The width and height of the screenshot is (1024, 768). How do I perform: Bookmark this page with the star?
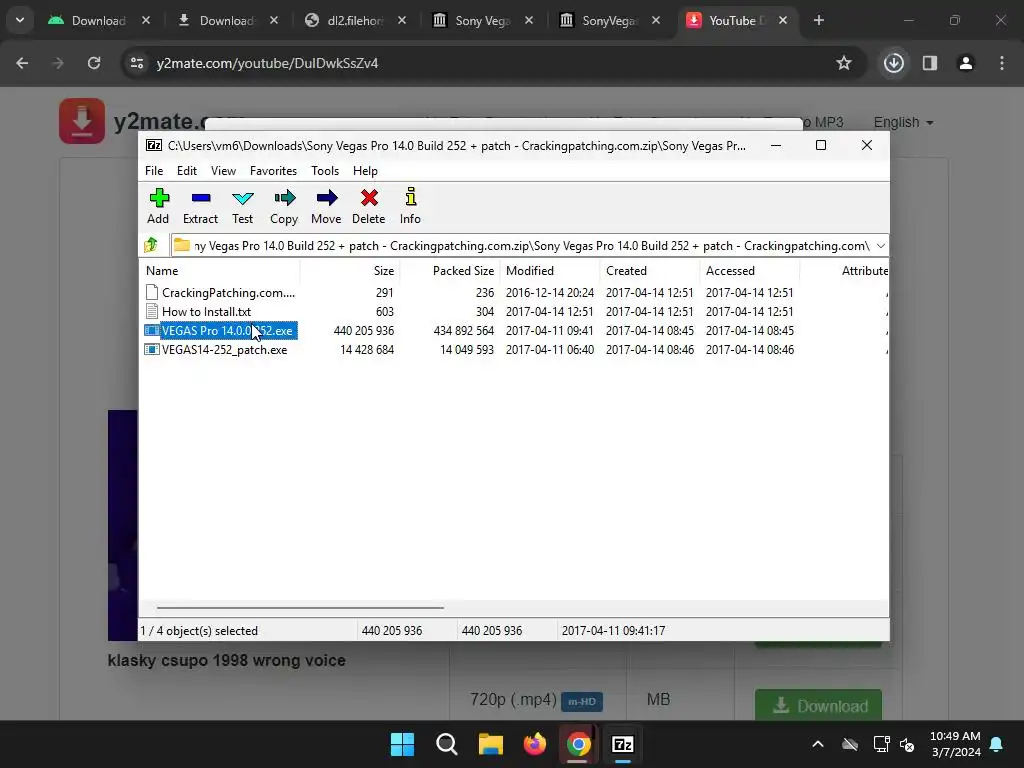pyautogui.click(x=844, y=63)
